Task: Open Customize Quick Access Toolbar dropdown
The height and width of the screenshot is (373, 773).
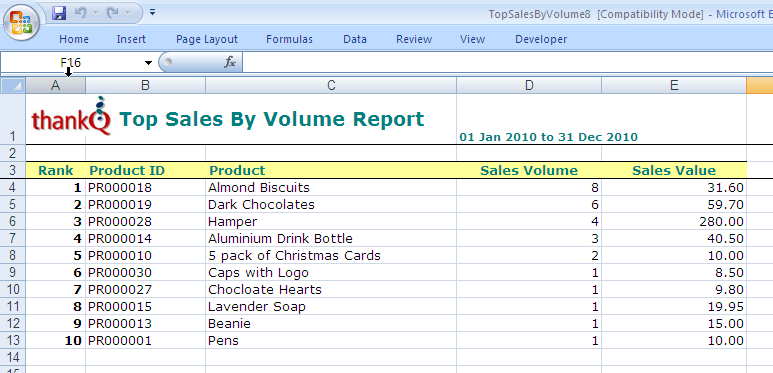Action: click(x=152, y=12)
